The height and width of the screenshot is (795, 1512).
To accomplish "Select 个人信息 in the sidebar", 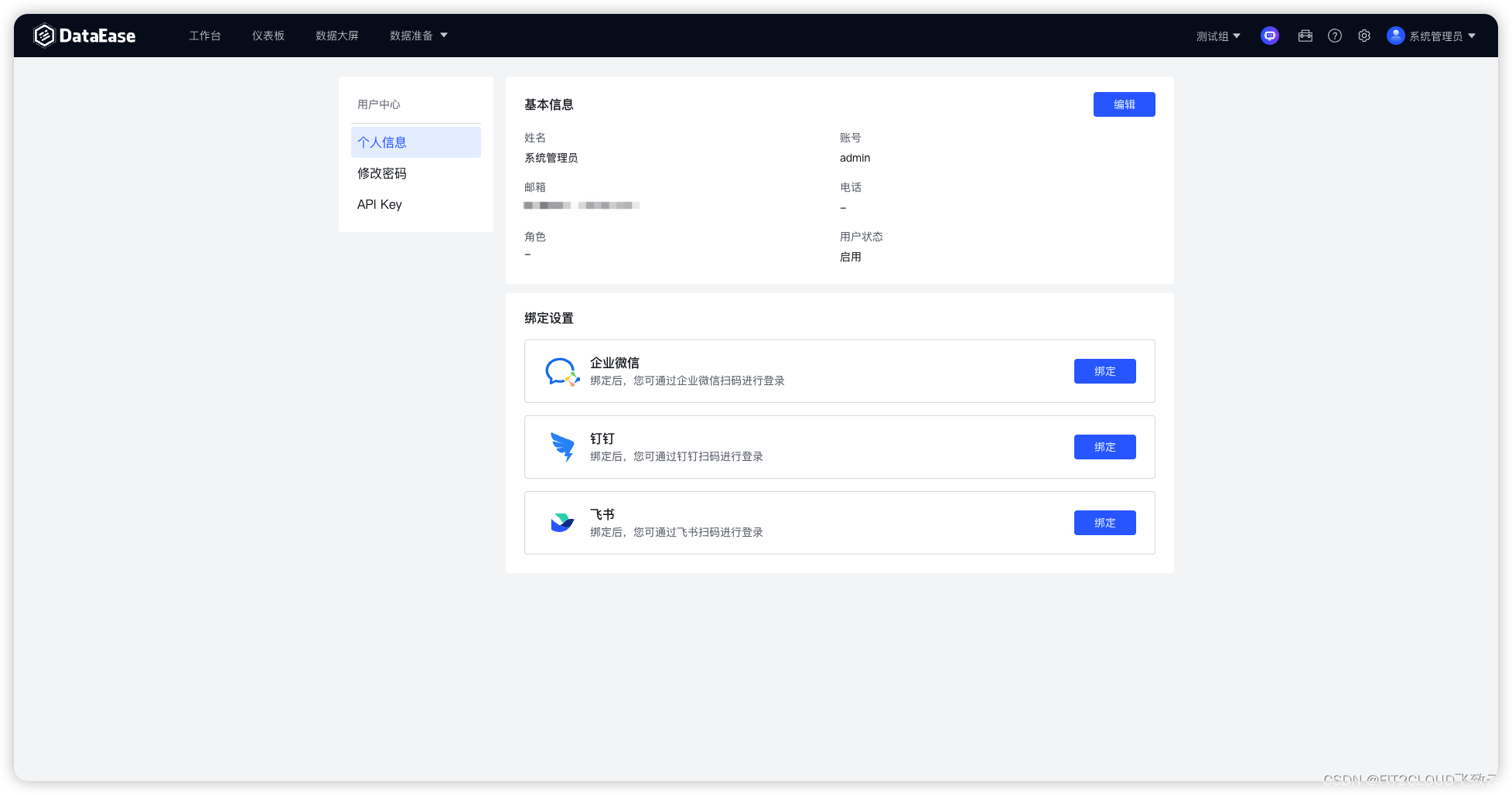I will point(416,142).
